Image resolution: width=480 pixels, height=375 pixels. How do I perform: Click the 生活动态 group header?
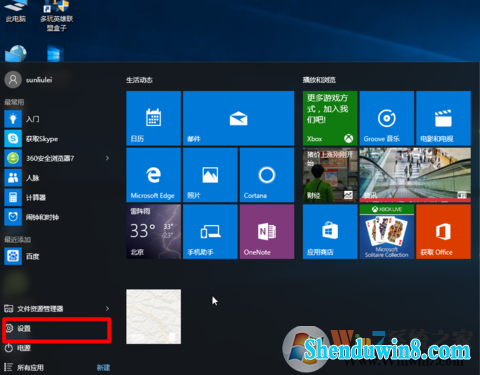(139, 80)
